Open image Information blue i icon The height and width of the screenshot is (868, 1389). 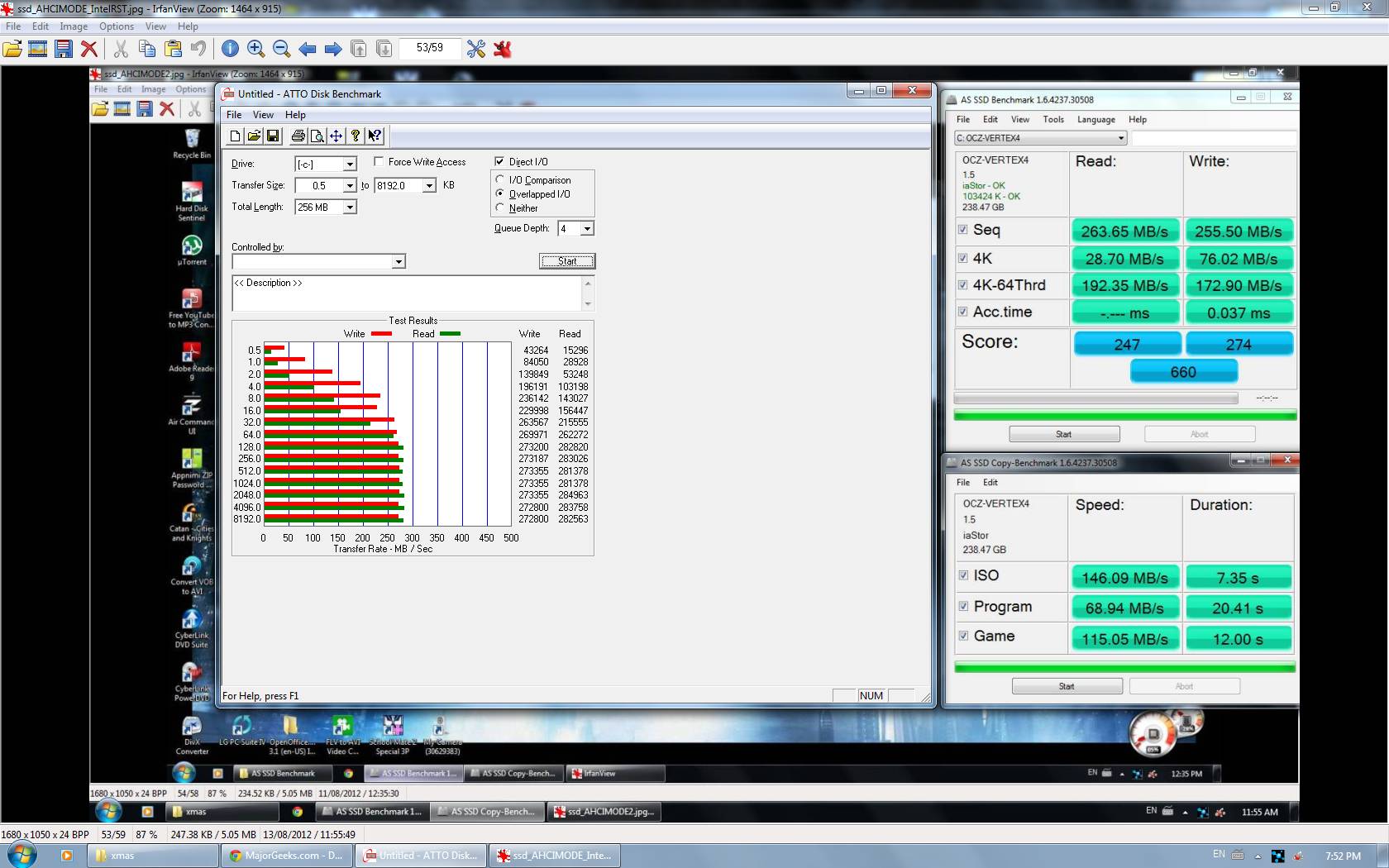tap(230, 49)
